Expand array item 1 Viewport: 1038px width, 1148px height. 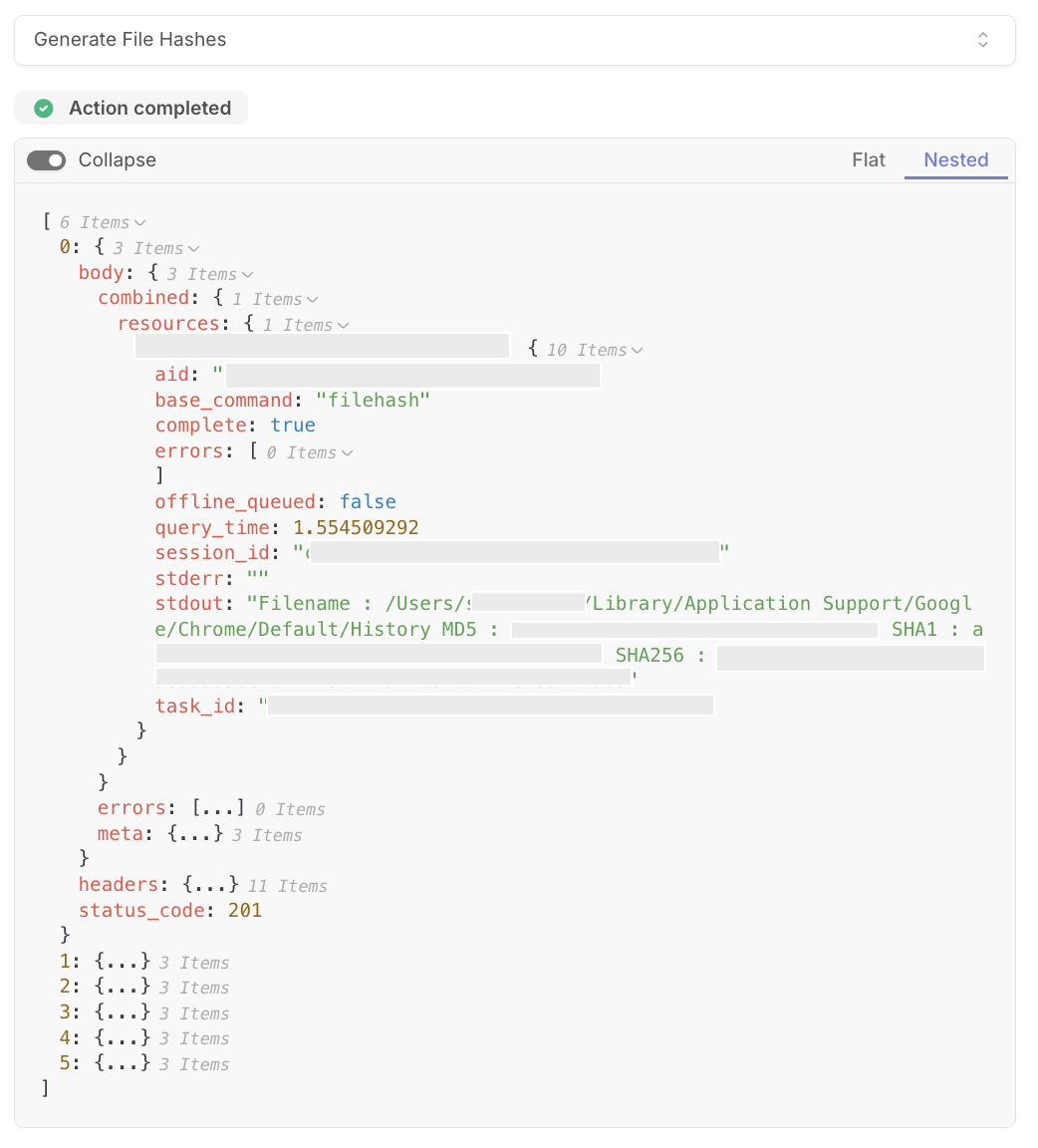click(123, 962)
